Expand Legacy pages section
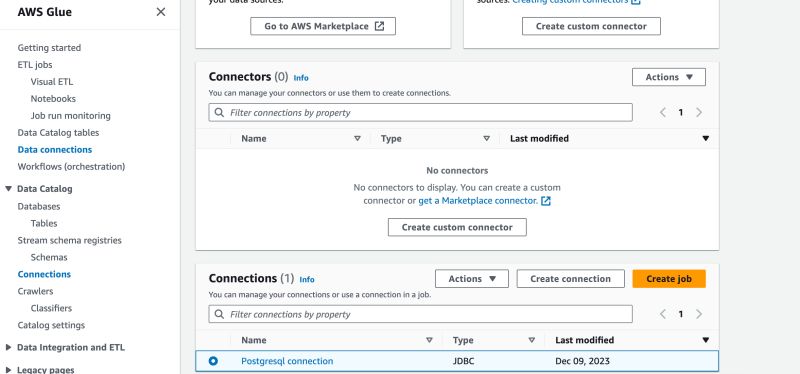800x374 pixels. (x=8, y=370)
